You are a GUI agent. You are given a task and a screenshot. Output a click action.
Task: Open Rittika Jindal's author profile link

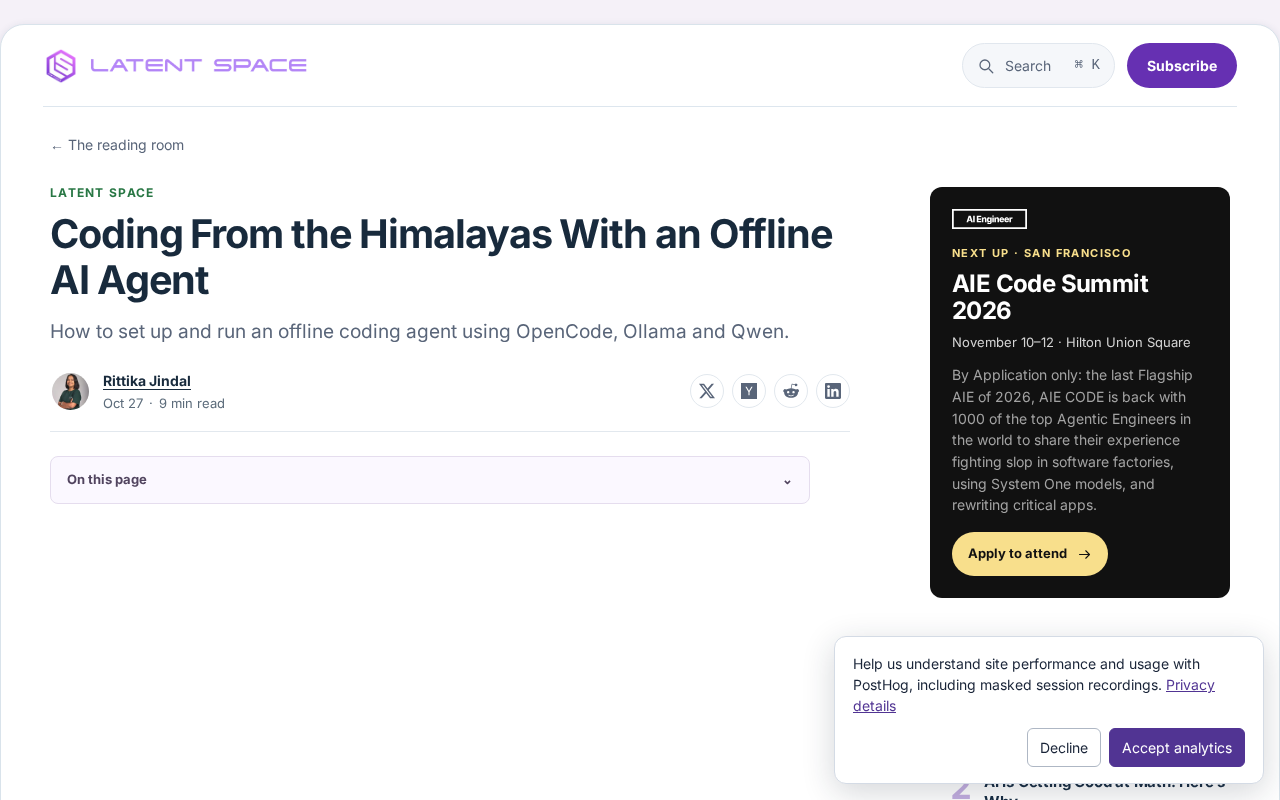tap(147, 381)
